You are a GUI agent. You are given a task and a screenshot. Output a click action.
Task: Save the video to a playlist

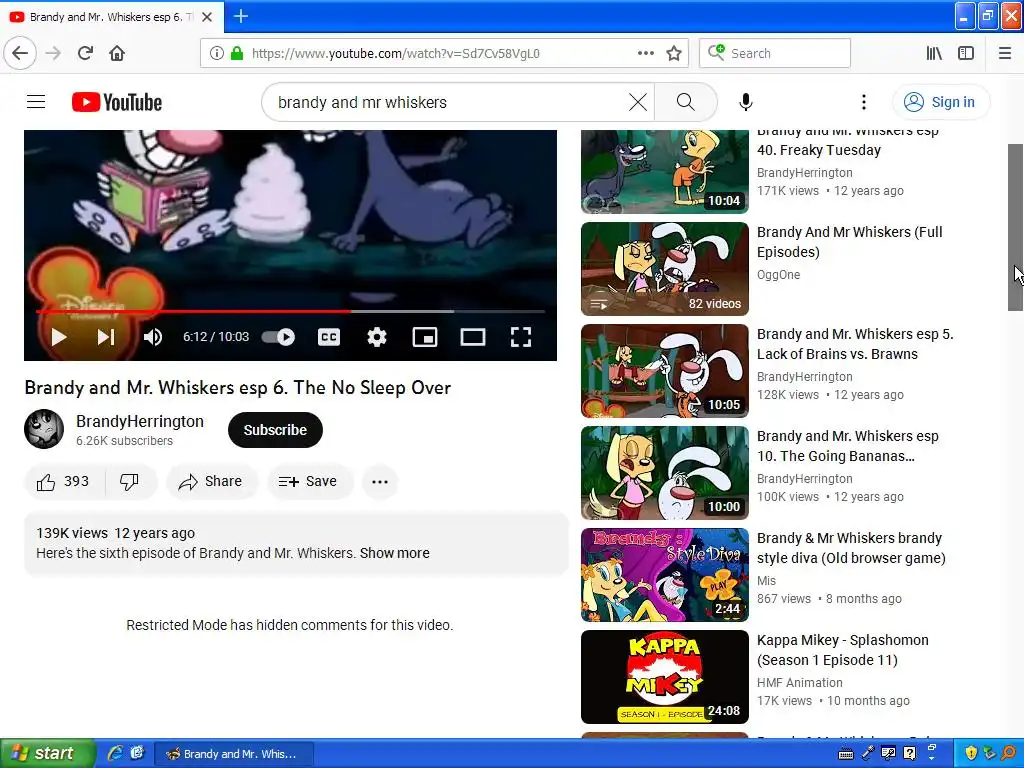pos(310,481)
